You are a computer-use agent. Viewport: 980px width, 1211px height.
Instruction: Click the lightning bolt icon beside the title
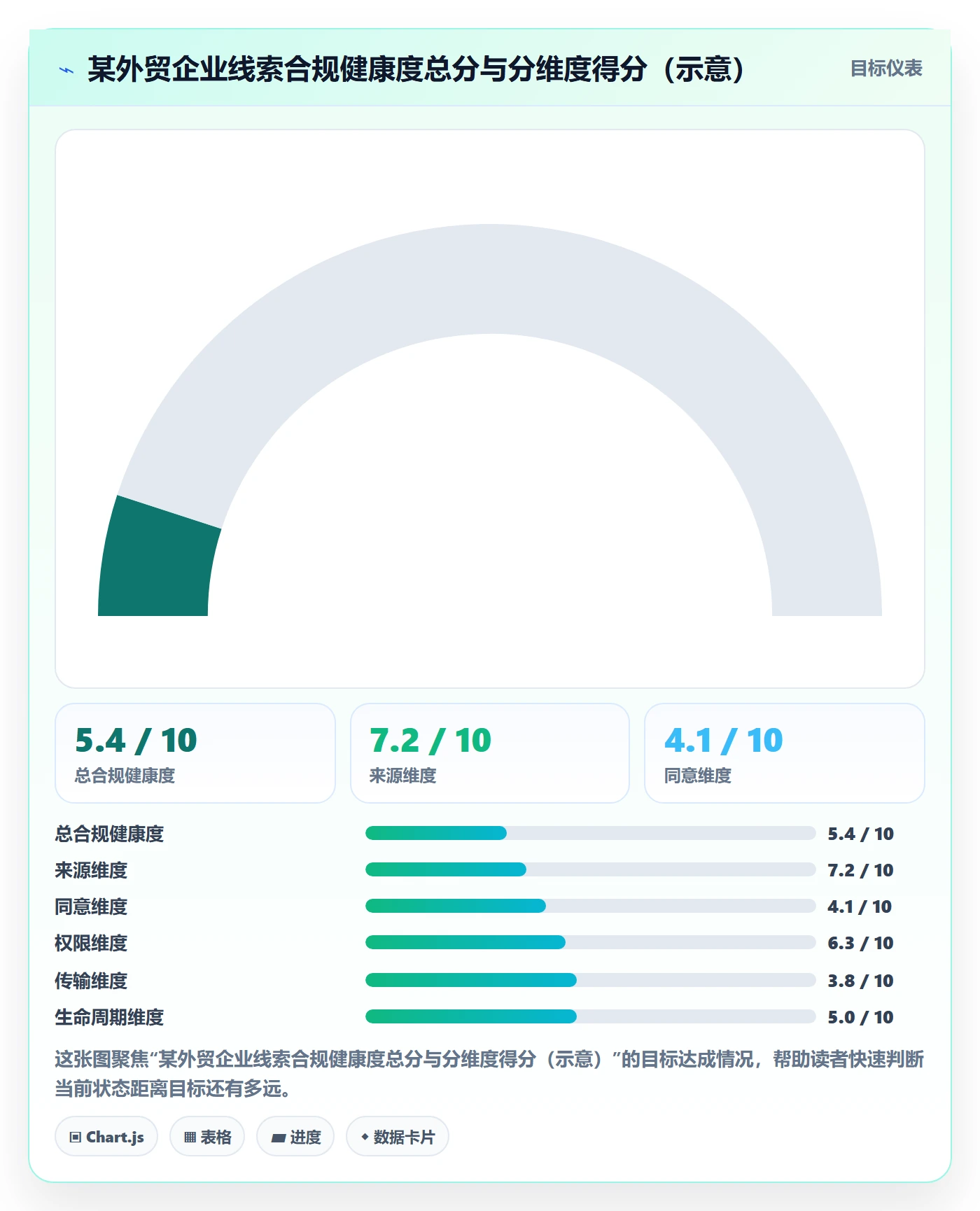click(66, 70)
